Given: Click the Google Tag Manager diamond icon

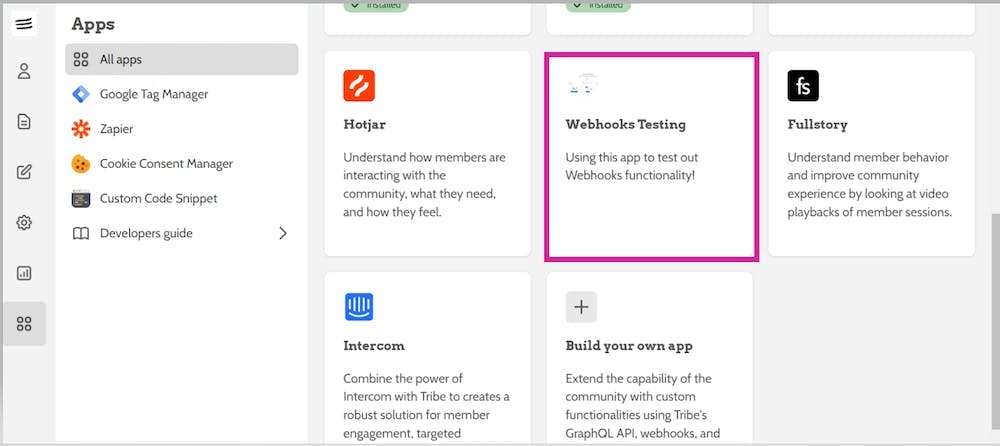Looking at the screenshot, I should click(x=81, y=94).
